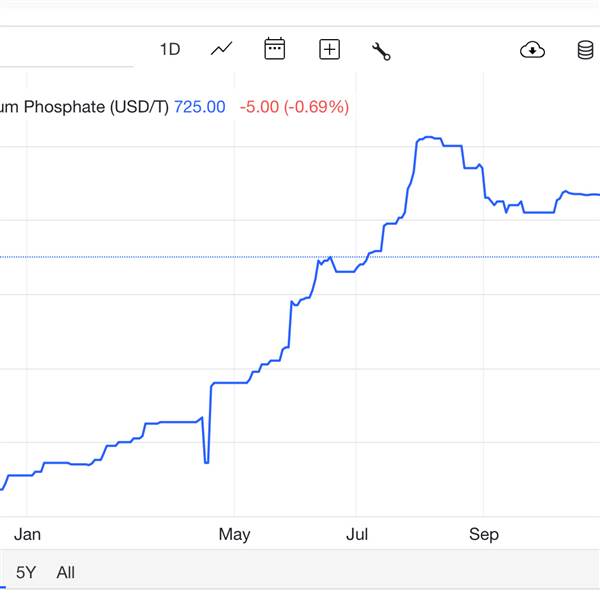Click the dotted horizontal reference line

[150, 257]
